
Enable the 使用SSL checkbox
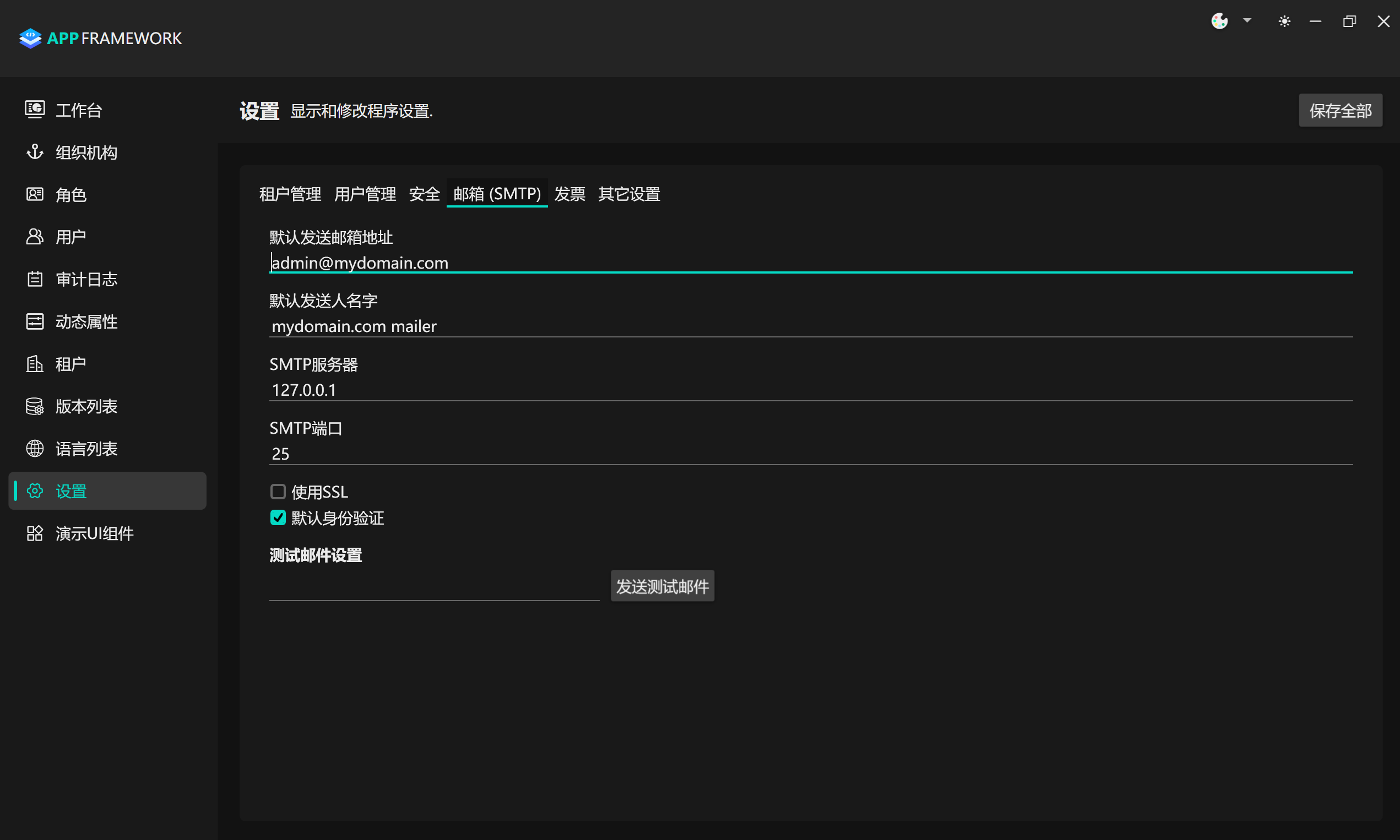[278, 491]
